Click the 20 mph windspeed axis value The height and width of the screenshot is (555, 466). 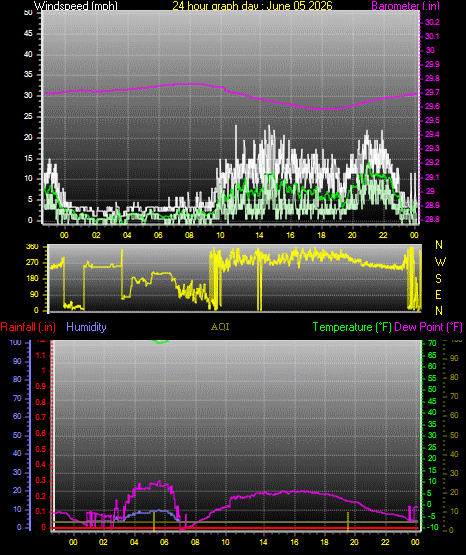28,137
